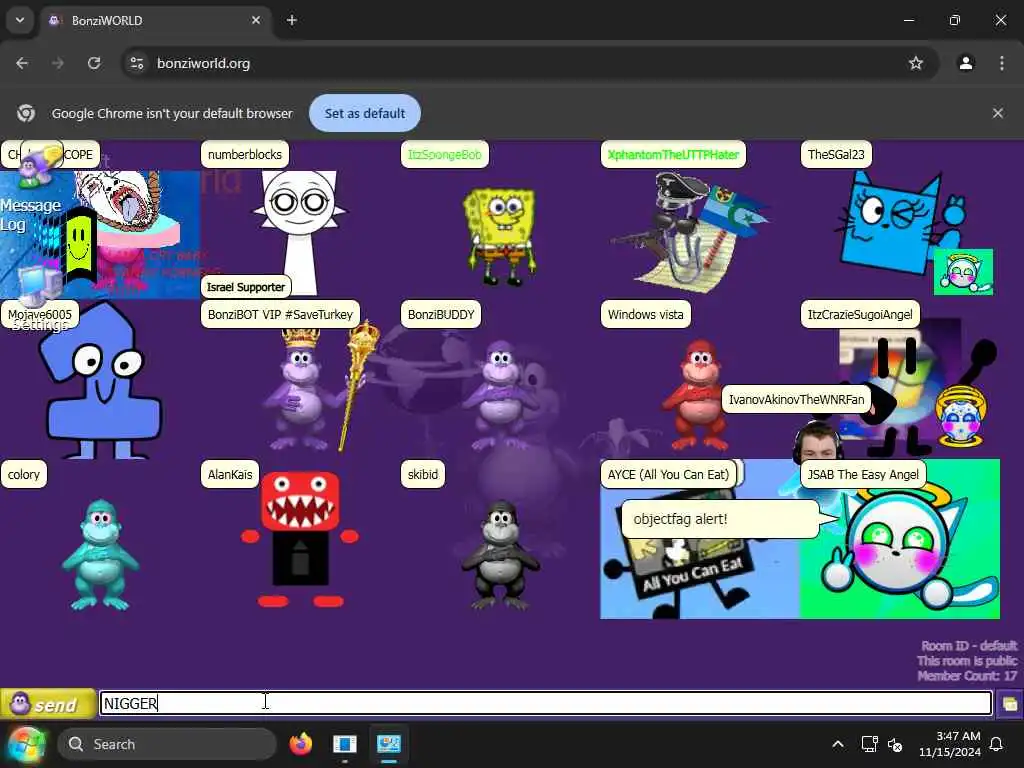Click the numberblocks name label
Viewport: 1024px width, 768px height.
[245, 155]
